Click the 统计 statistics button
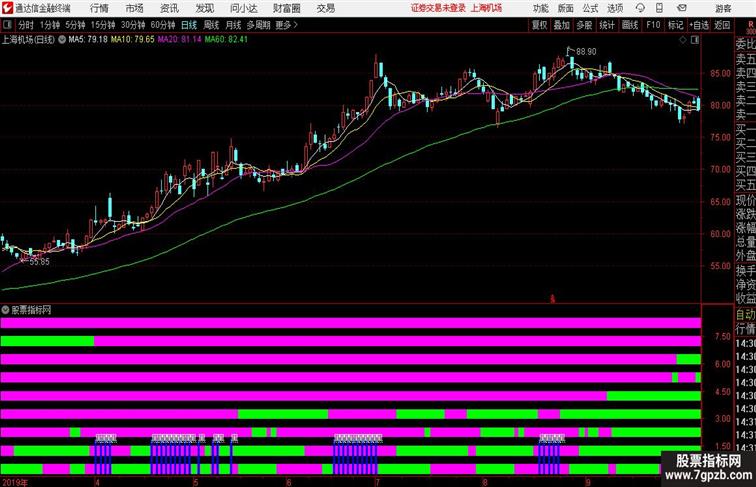Viewport: 756px width, 487px height. click(607, 25)
